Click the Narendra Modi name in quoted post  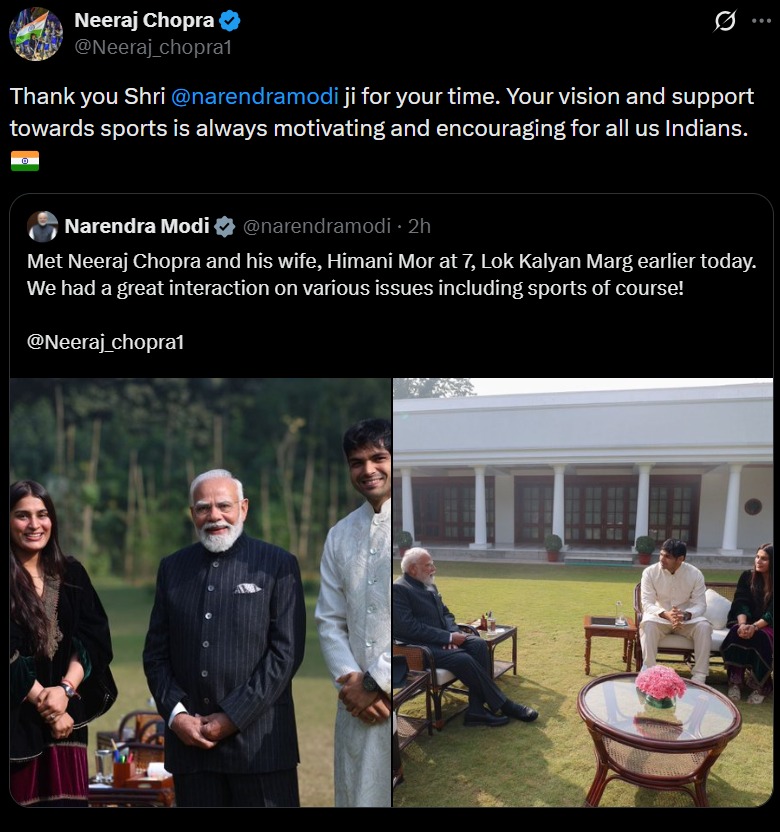pyautogui.click(x=137, y=226)
